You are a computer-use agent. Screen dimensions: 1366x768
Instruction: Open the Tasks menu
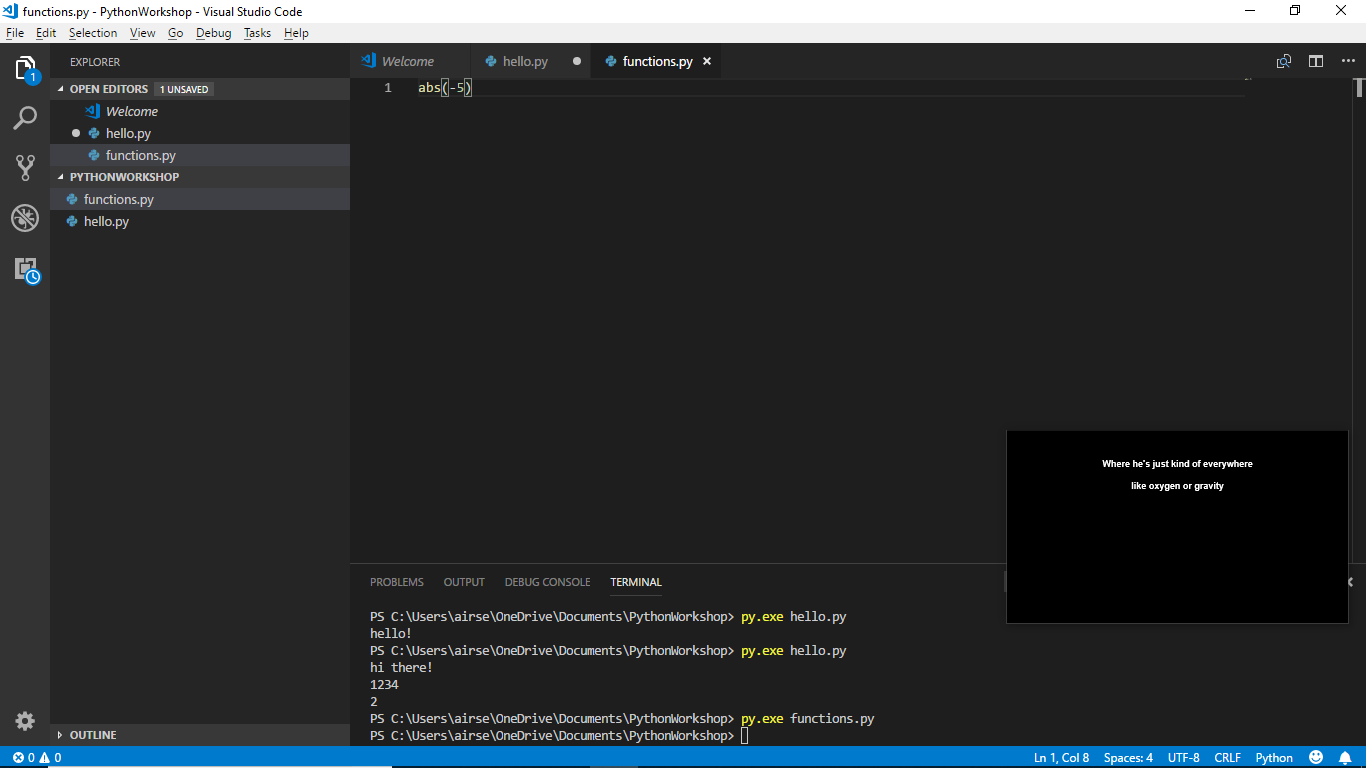[257, 33]
